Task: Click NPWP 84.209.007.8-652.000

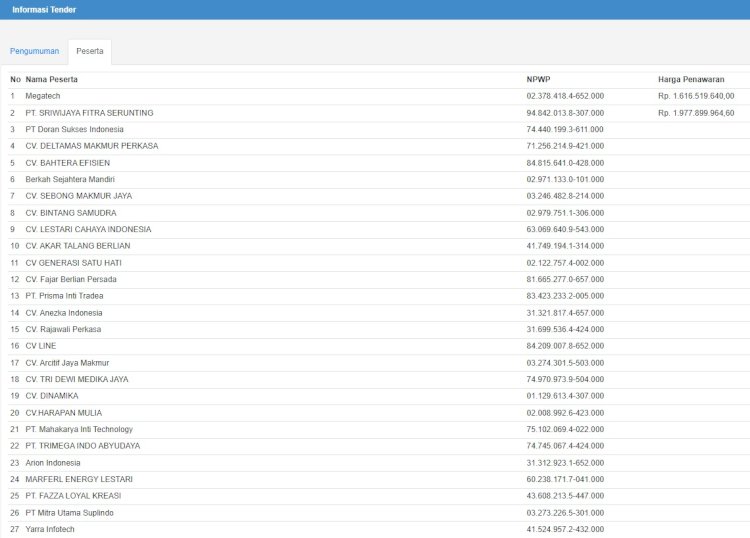Action: pos(565,346)
